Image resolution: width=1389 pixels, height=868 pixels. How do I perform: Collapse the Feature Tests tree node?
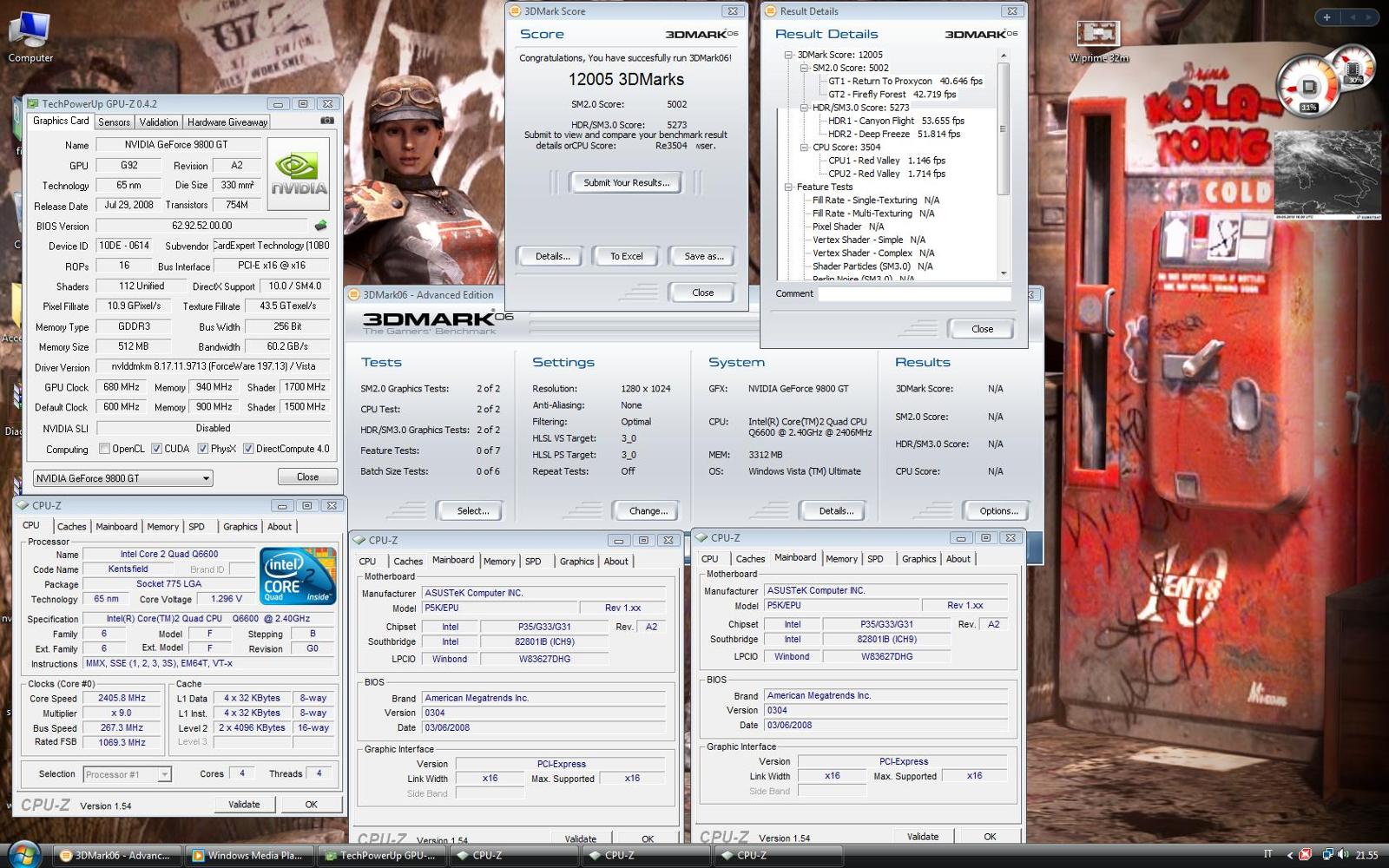click(788, 187)
